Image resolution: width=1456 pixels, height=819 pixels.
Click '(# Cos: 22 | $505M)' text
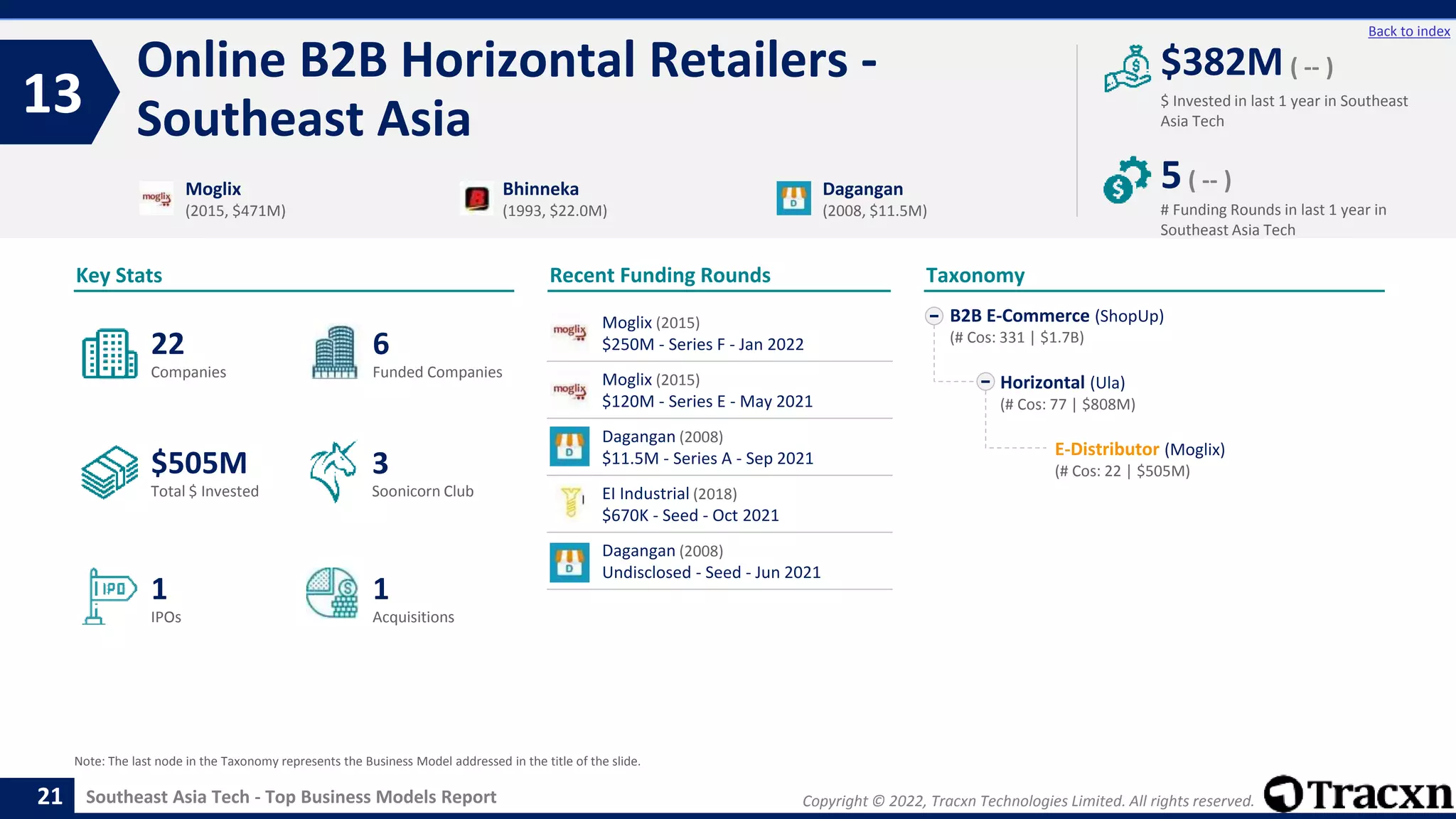pyautogui.click(x=1122, y=471)
